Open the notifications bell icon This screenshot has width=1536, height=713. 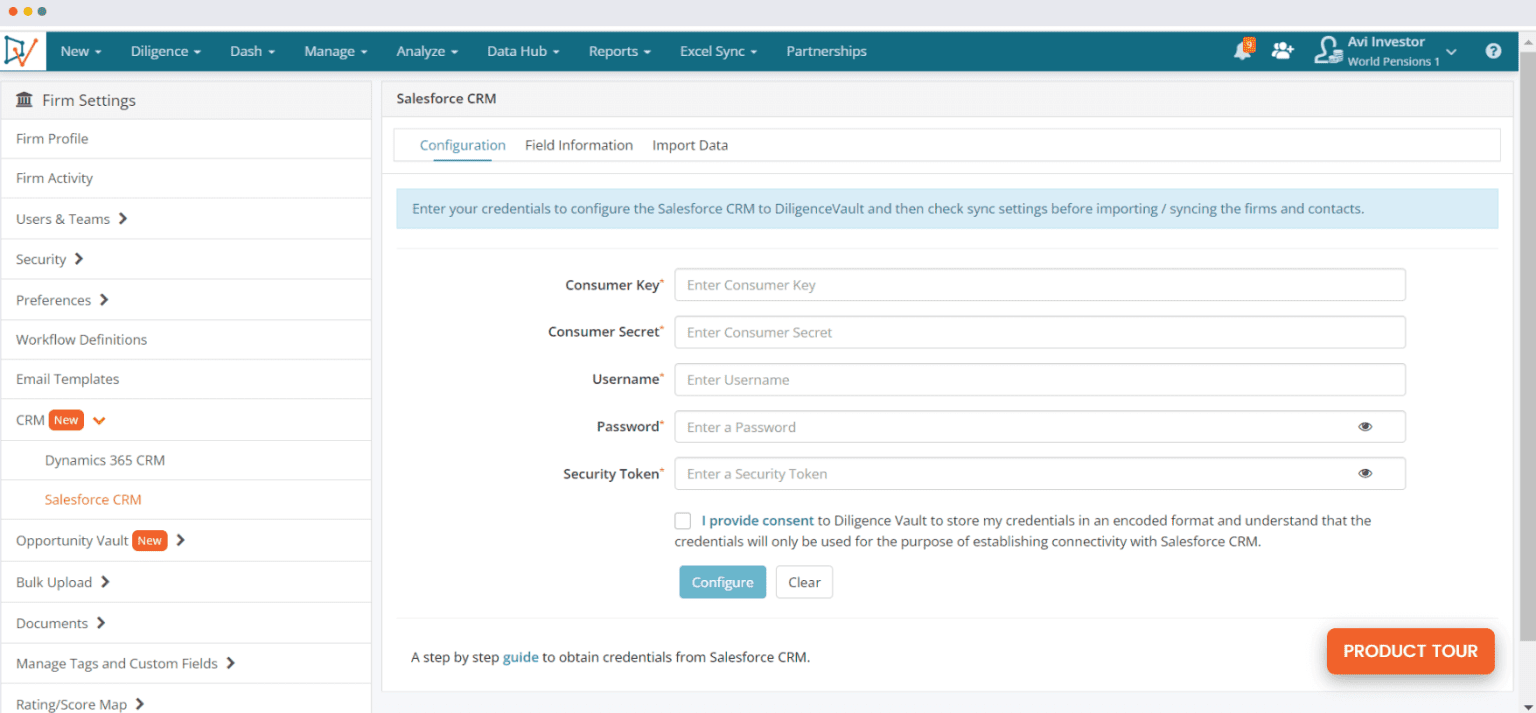pos(1242,51)
